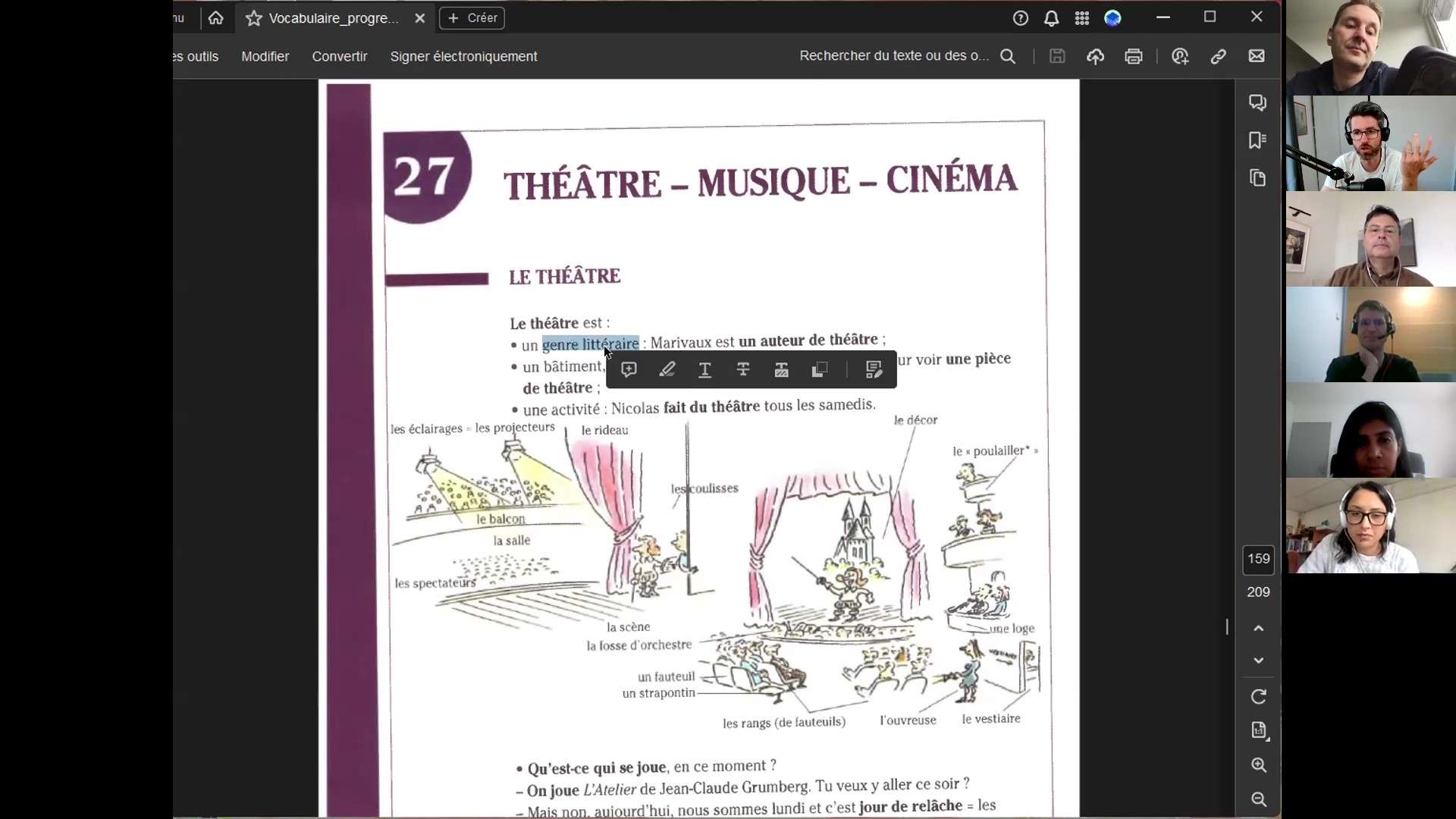Click the label les spectateurs

(x=435, y=583)
